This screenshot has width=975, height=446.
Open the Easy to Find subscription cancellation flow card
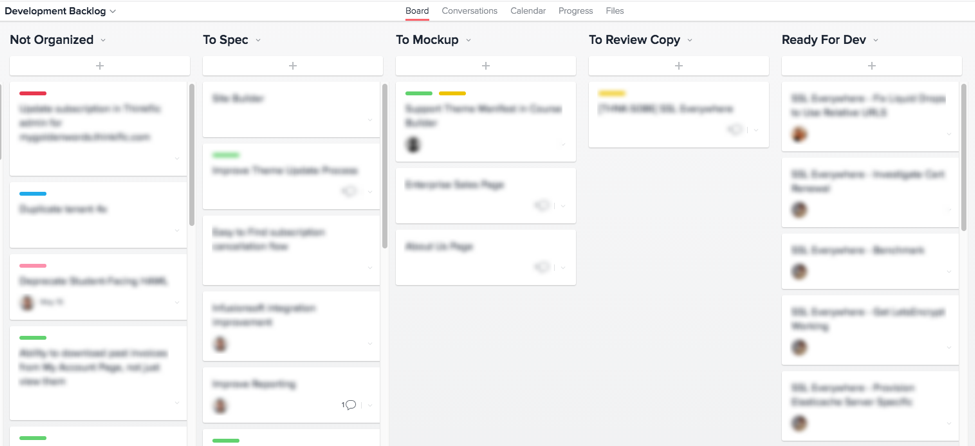[x=291, y=250]
